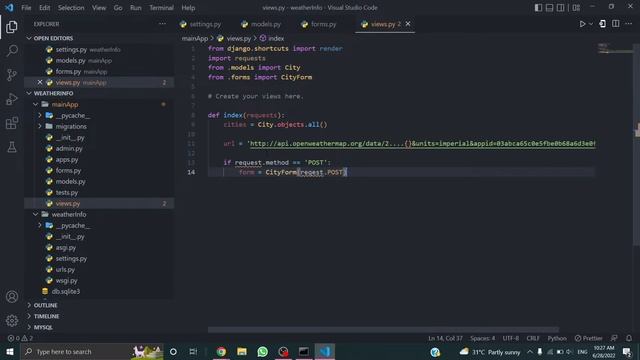Open the Extensions view

pyautogui.click(x=12, y=123)
